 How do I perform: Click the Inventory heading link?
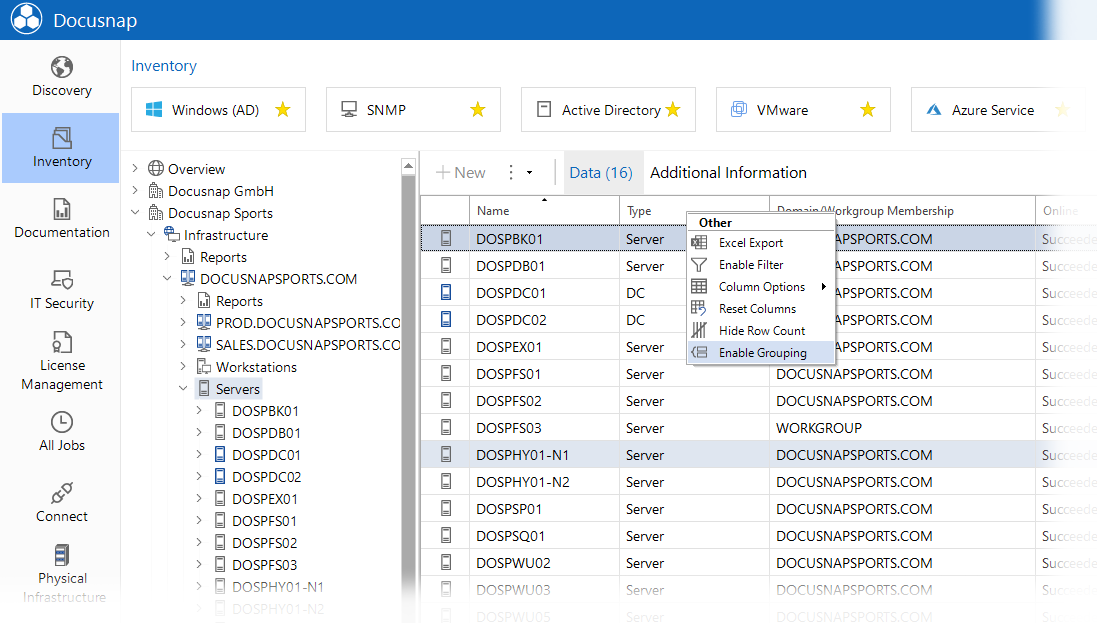pos(164,66)
